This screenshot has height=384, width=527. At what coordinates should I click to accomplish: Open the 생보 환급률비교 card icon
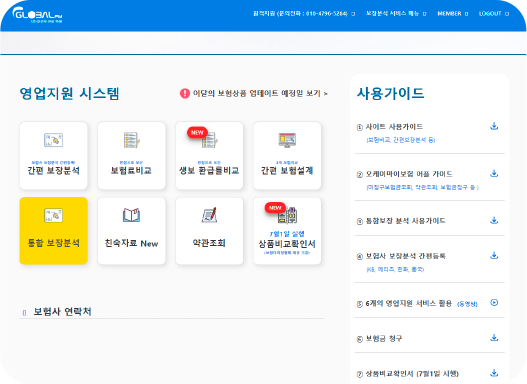(x=210, y=140)
